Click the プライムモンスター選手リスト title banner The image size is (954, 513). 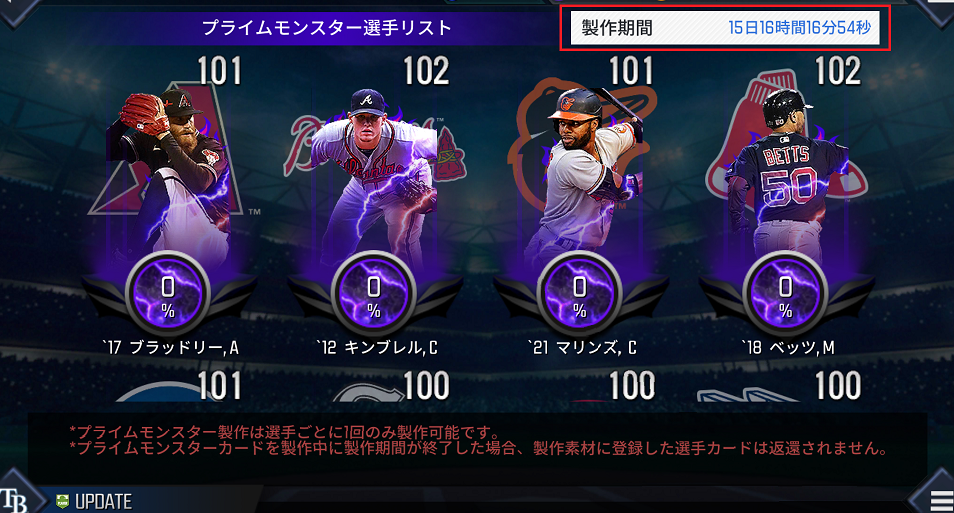327,28
